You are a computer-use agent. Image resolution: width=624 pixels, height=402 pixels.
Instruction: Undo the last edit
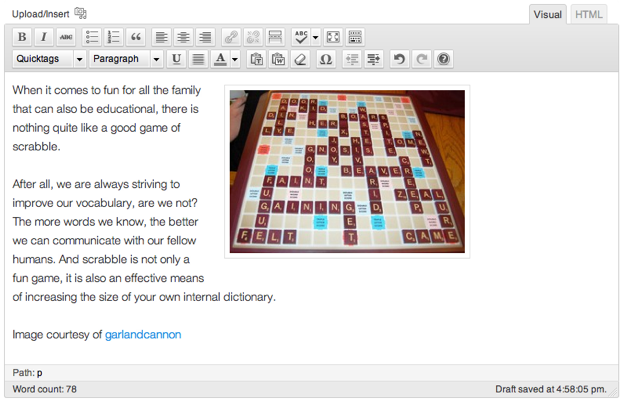400,59
